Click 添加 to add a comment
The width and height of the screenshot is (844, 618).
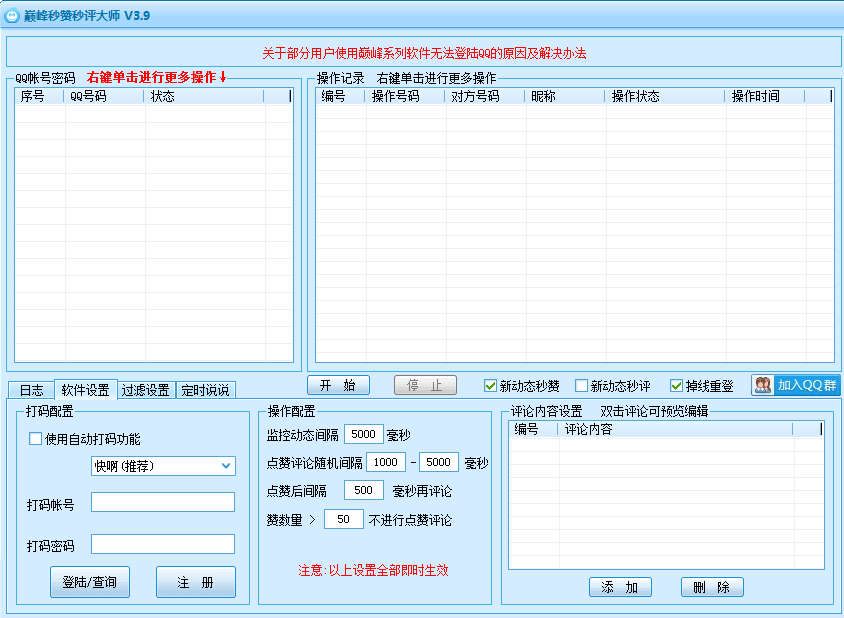(x=620, y=587)
